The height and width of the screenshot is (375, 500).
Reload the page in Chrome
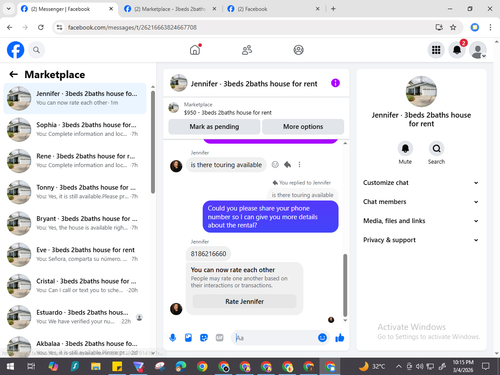(41, 27)
